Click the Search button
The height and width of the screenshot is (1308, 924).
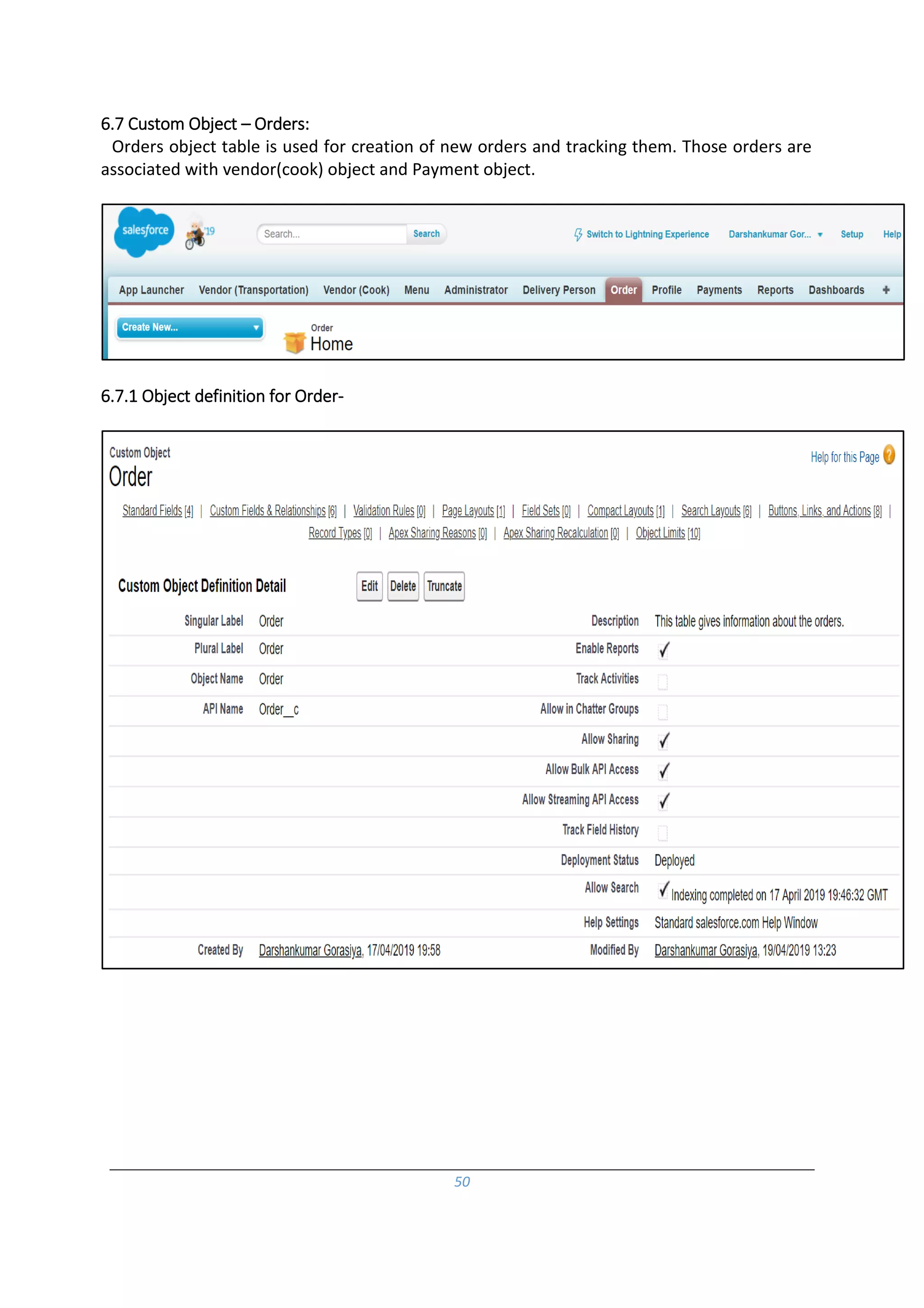tap(426, 234)
